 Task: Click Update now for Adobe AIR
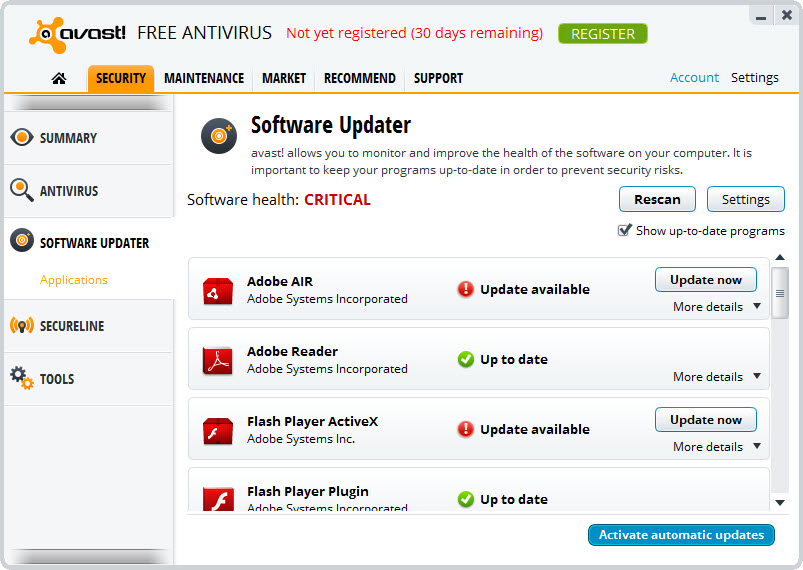pyautogui.click(x=706, y=280)
